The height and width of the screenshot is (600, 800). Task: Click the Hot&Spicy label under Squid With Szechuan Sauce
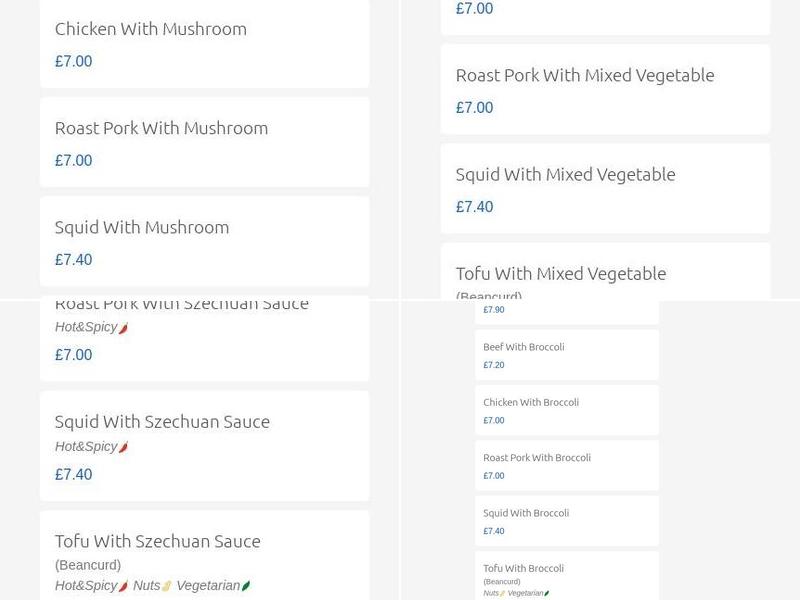click(86, 446)
